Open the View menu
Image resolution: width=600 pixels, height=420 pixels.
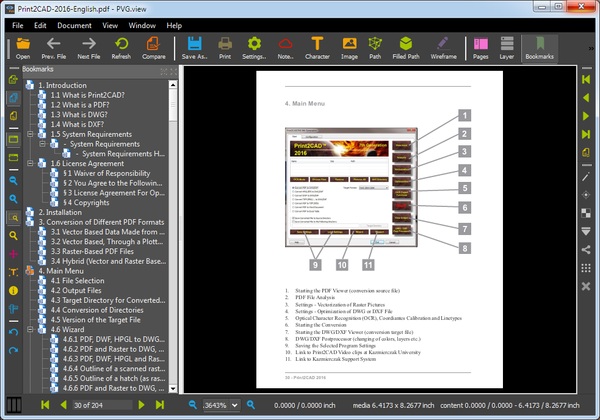110,24
